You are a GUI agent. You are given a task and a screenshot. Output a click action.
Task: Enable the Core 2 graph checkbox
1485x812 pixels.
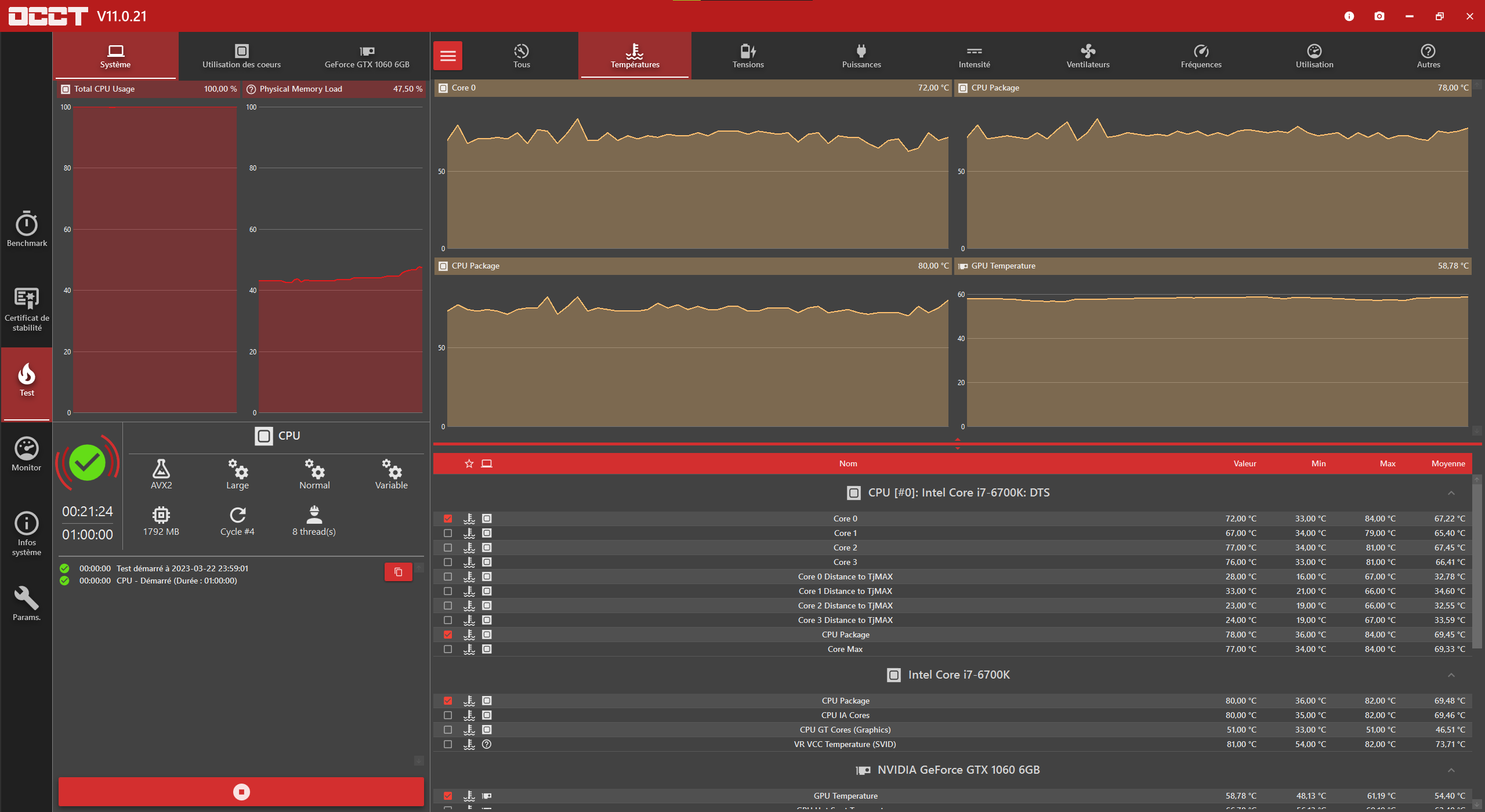448,548
